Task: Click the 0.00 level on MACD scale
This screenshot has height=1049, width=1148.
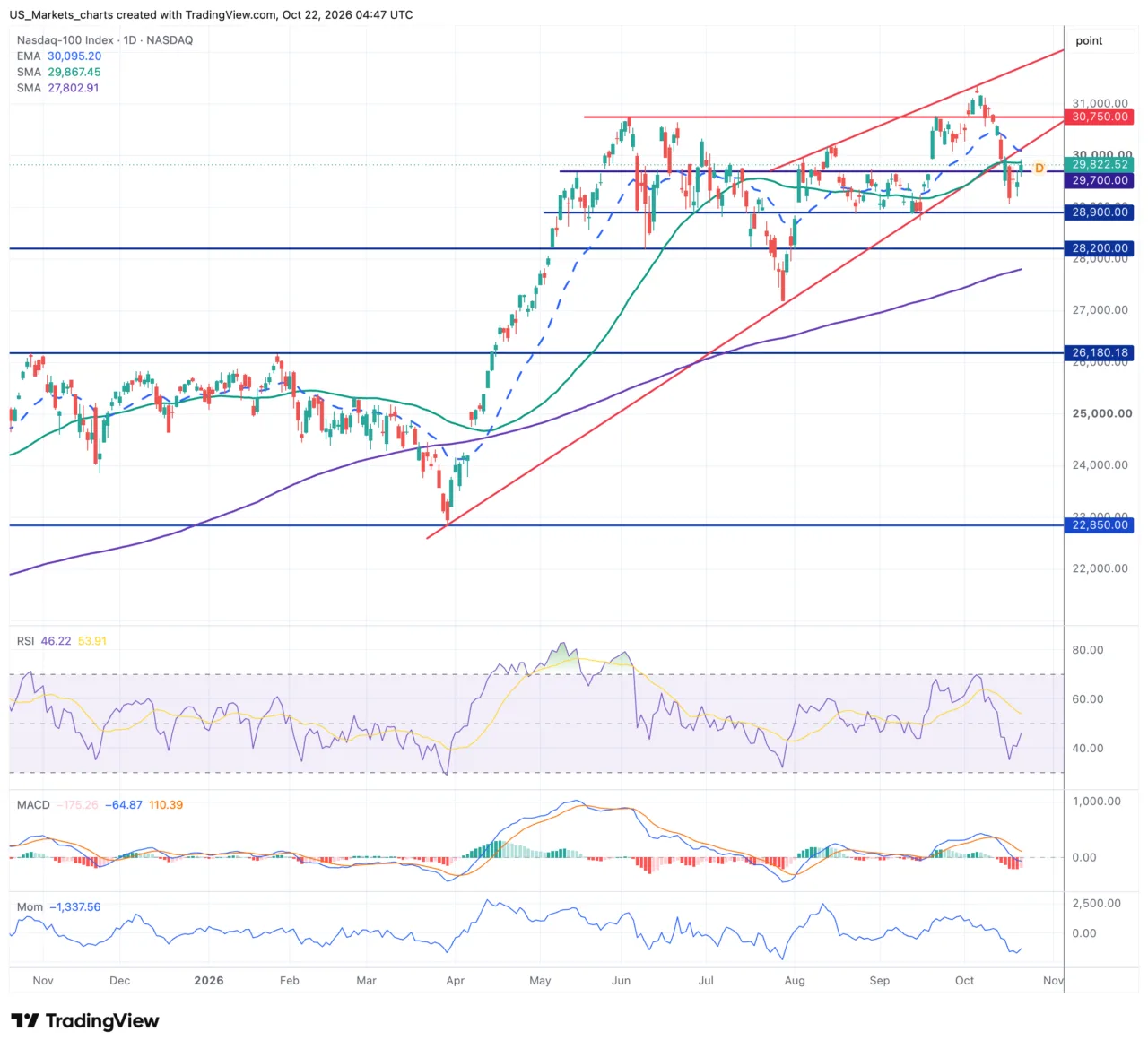Action: pos(1084,858)
